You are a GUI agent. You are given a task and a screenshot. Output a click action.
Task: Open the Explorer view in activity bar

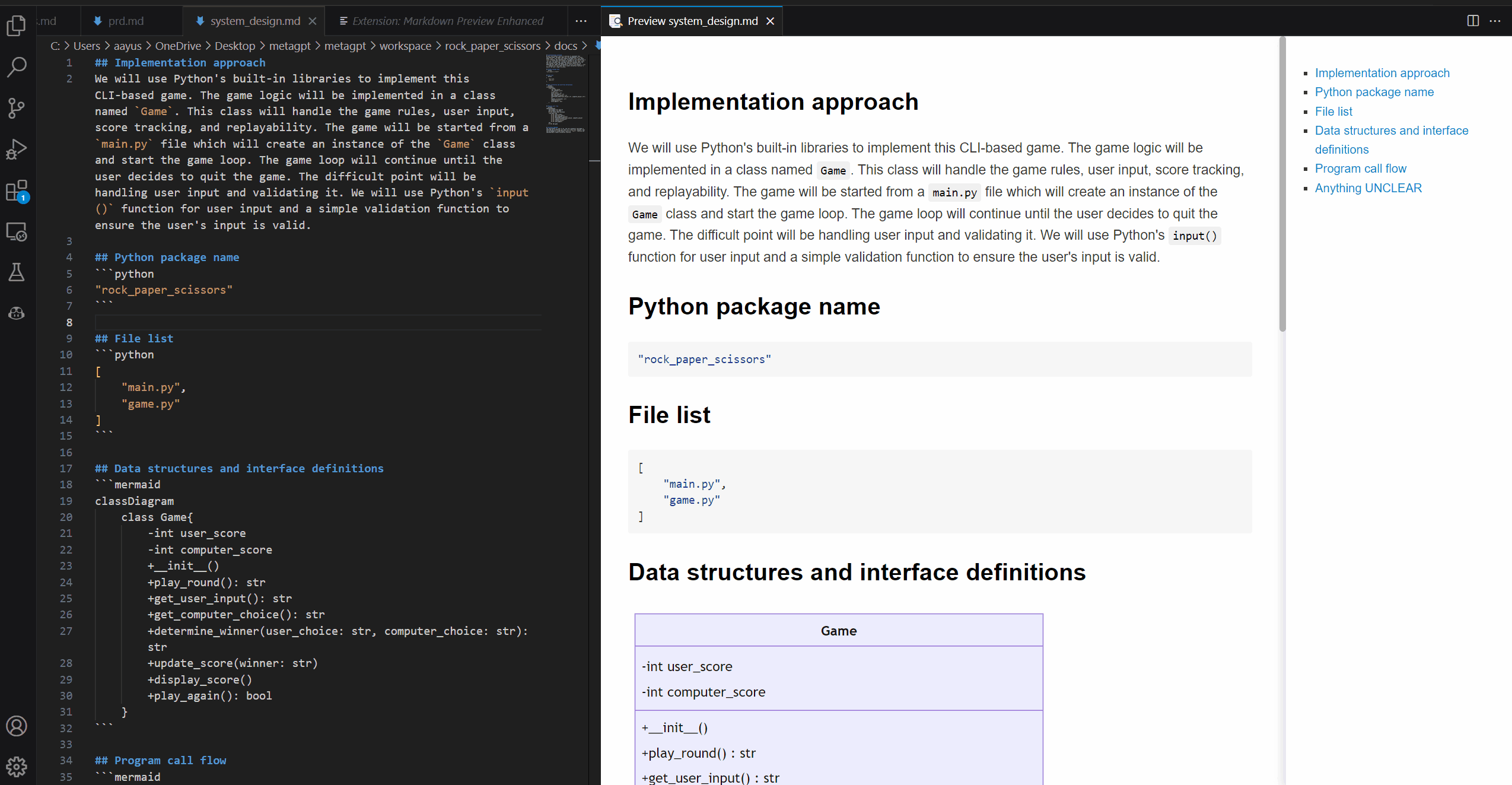[17, 26]
